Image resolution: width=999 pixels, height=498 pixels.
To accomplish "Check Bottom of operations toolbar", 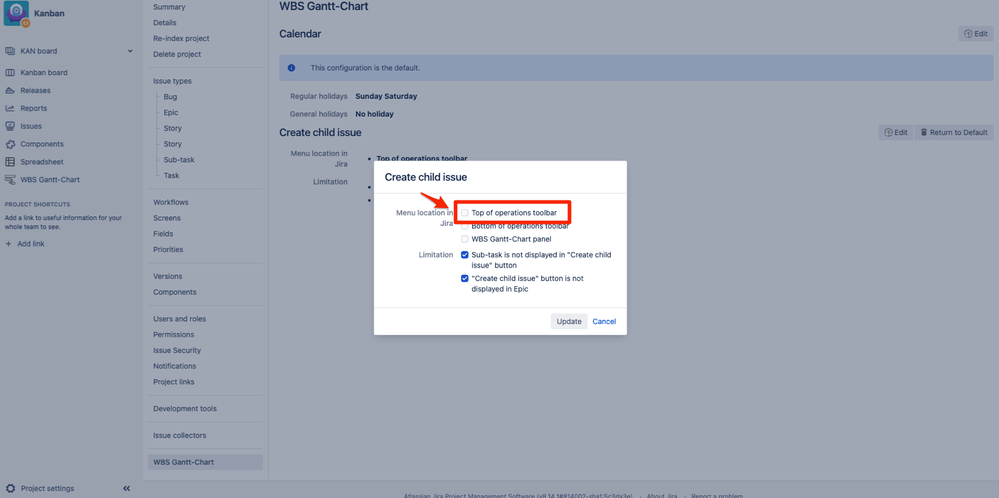I will [x=464, y=226].
